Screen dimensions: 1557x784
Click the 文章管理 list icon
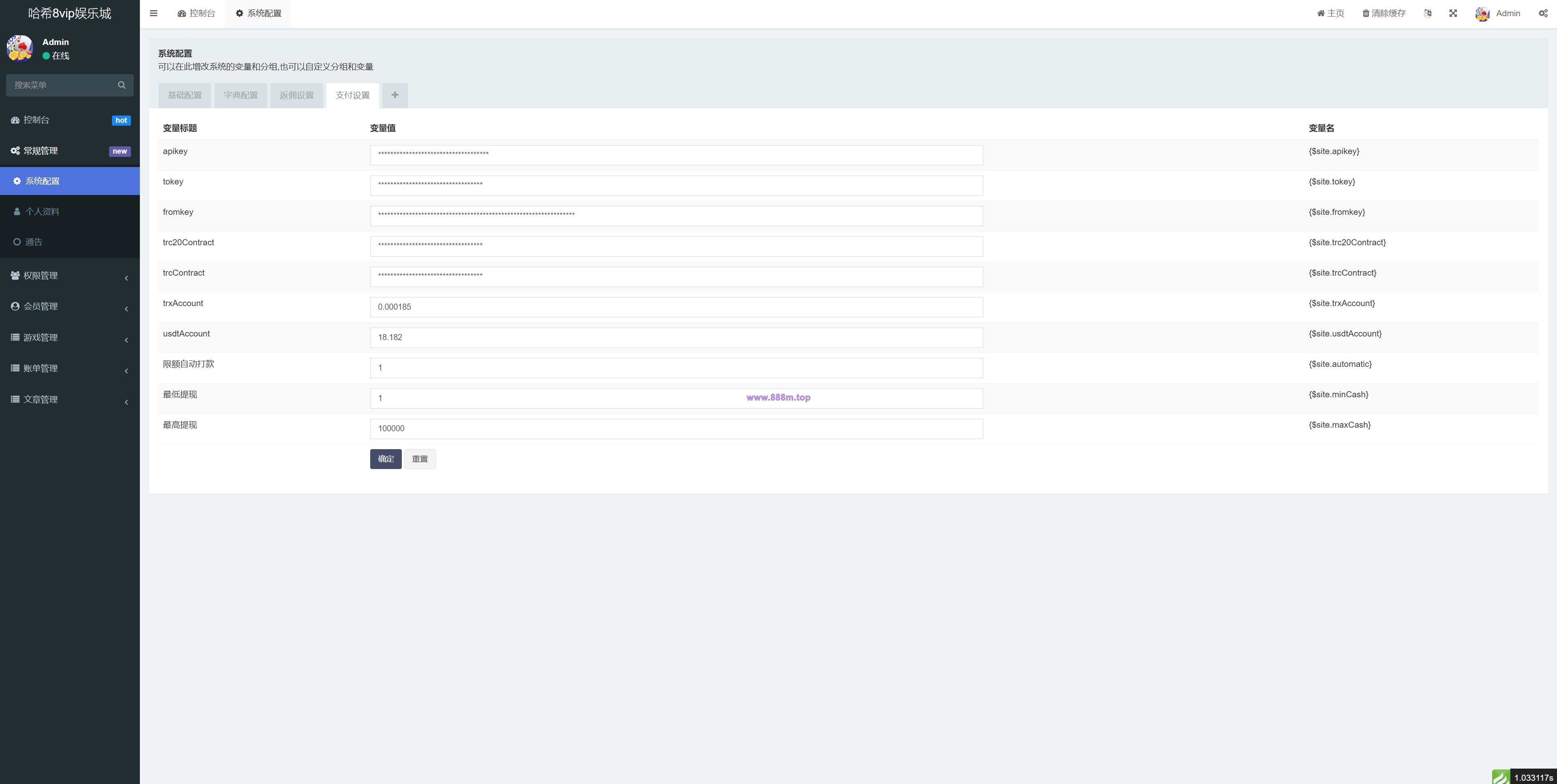coord(15,400)
